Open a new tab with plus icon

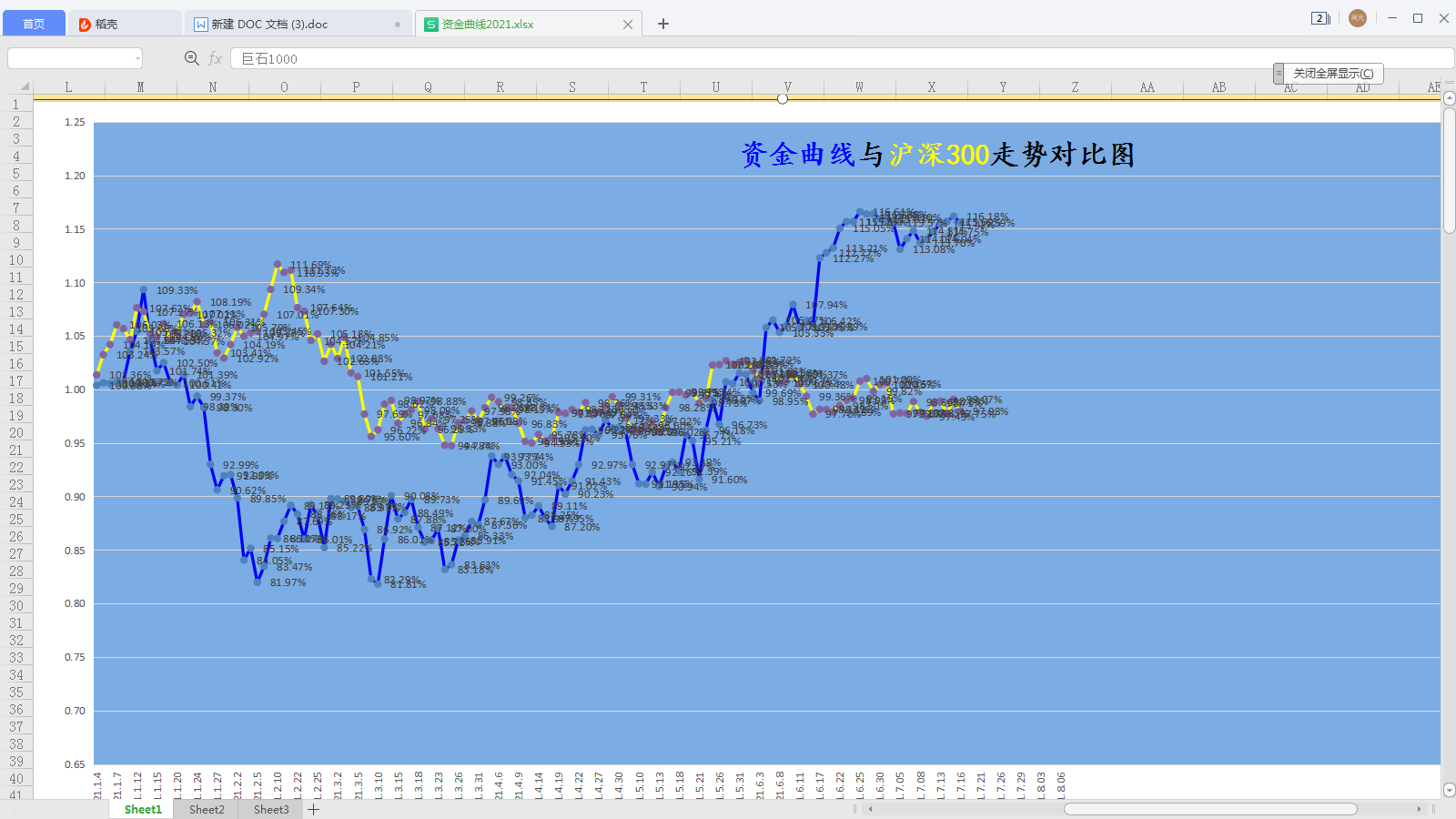[x=663, y=25]
